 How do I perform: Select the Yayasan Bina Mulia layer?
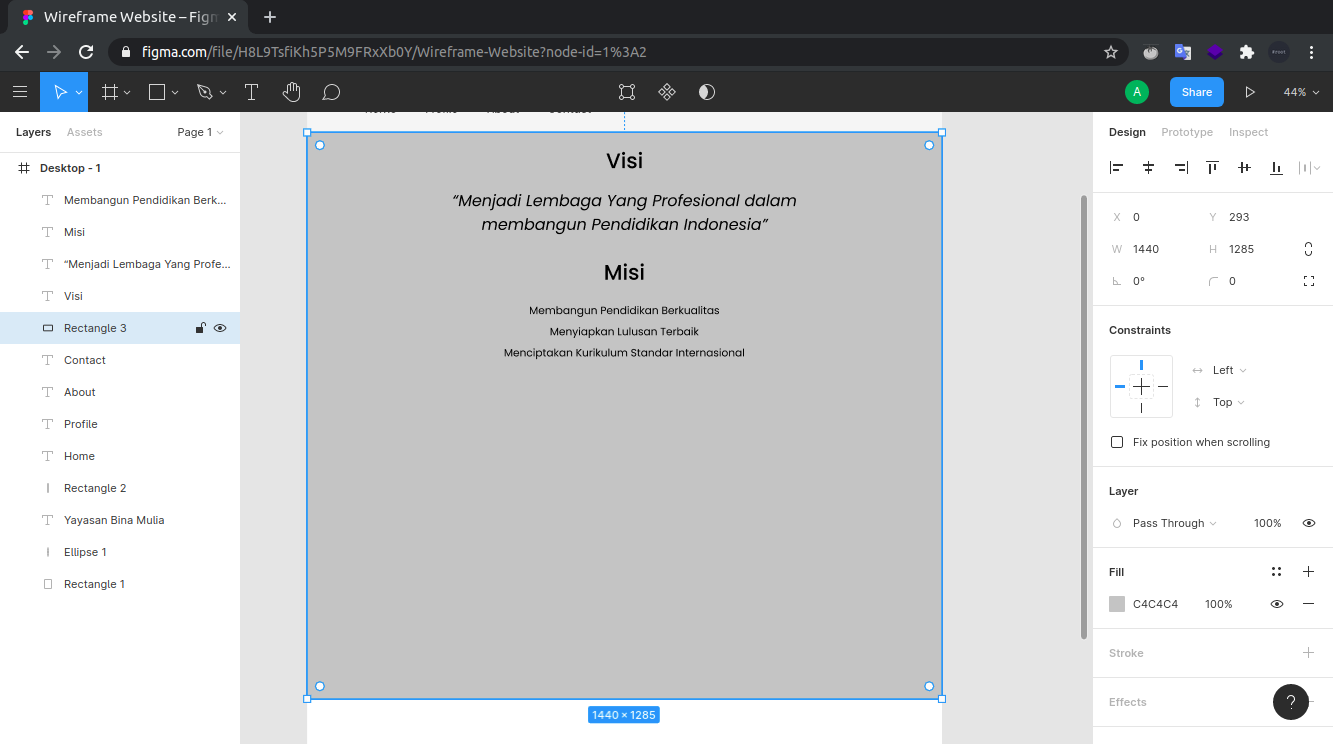coord(113,519)
